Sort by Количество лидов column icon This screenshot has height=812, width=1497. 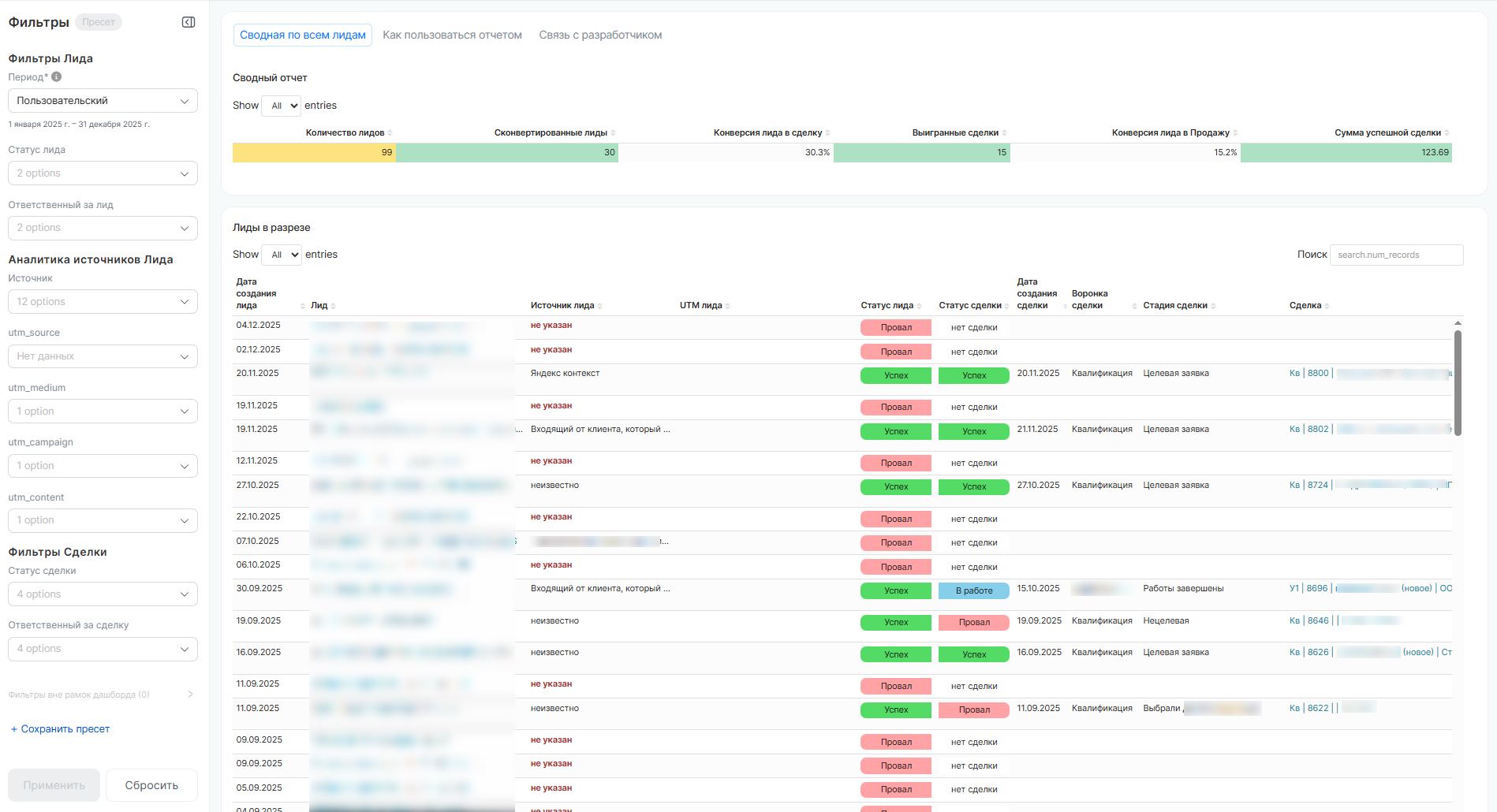[x=390, y=133]
